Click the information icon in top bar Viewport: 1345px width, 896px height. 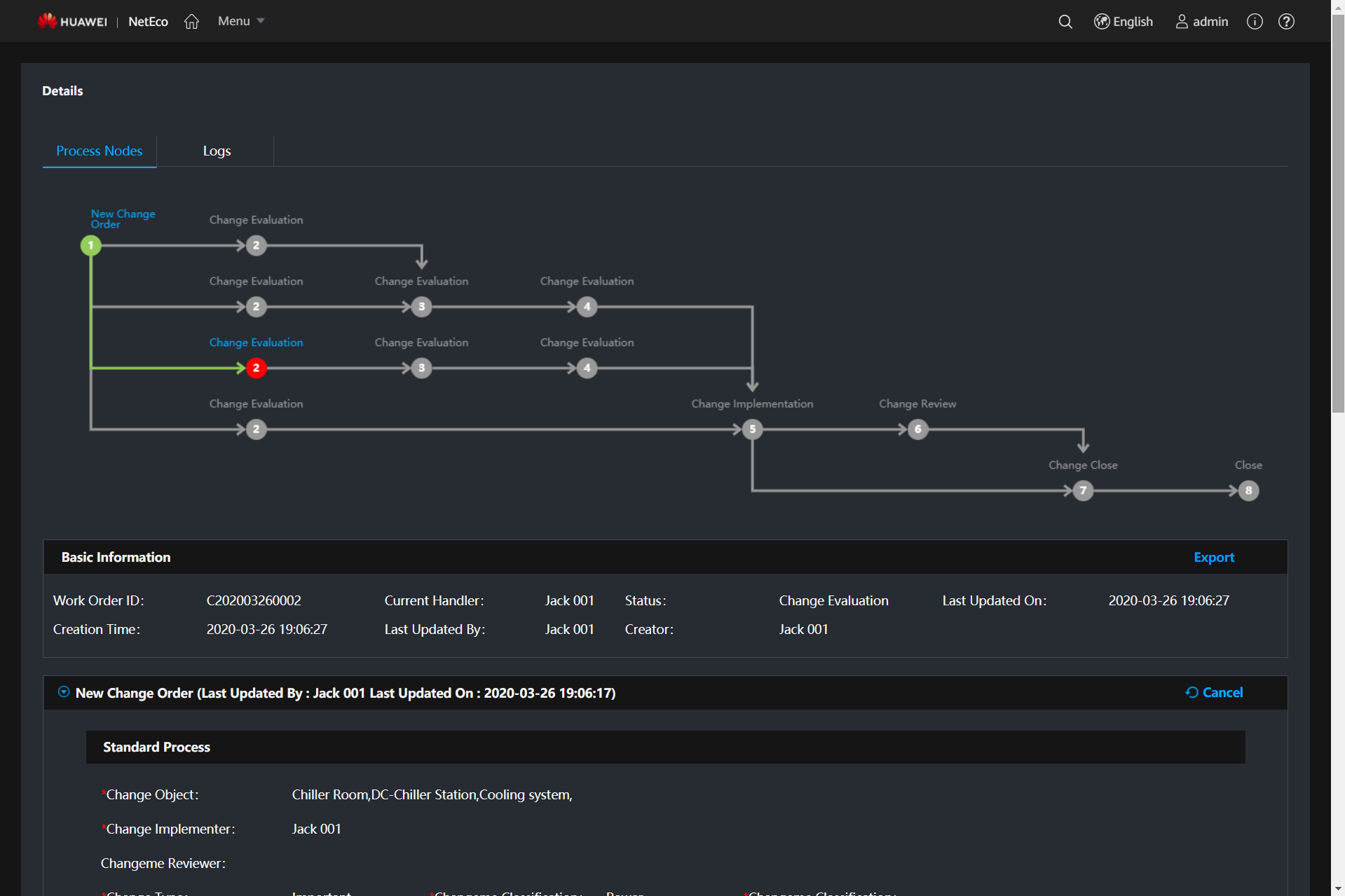pos(1254,22)
